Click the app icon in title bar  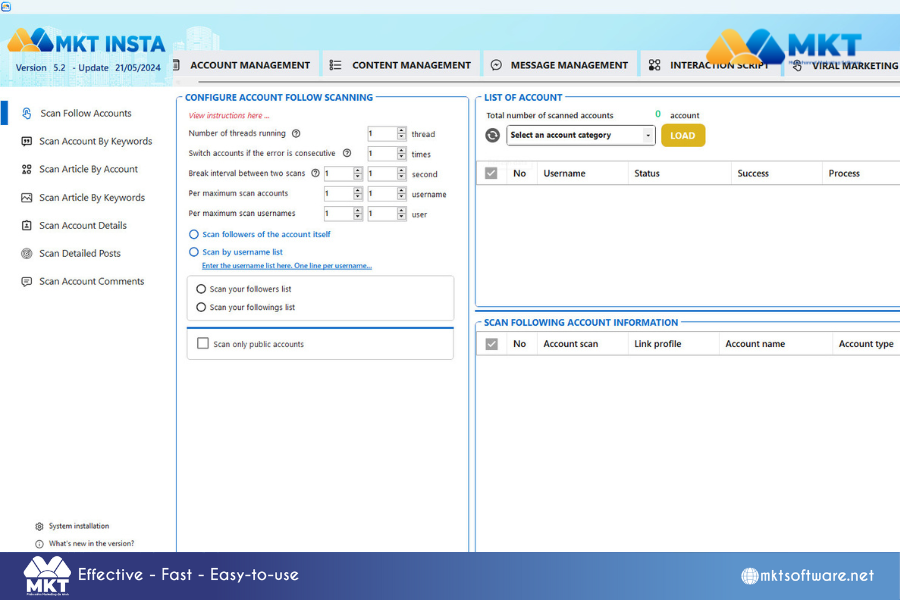coord(6,6)
